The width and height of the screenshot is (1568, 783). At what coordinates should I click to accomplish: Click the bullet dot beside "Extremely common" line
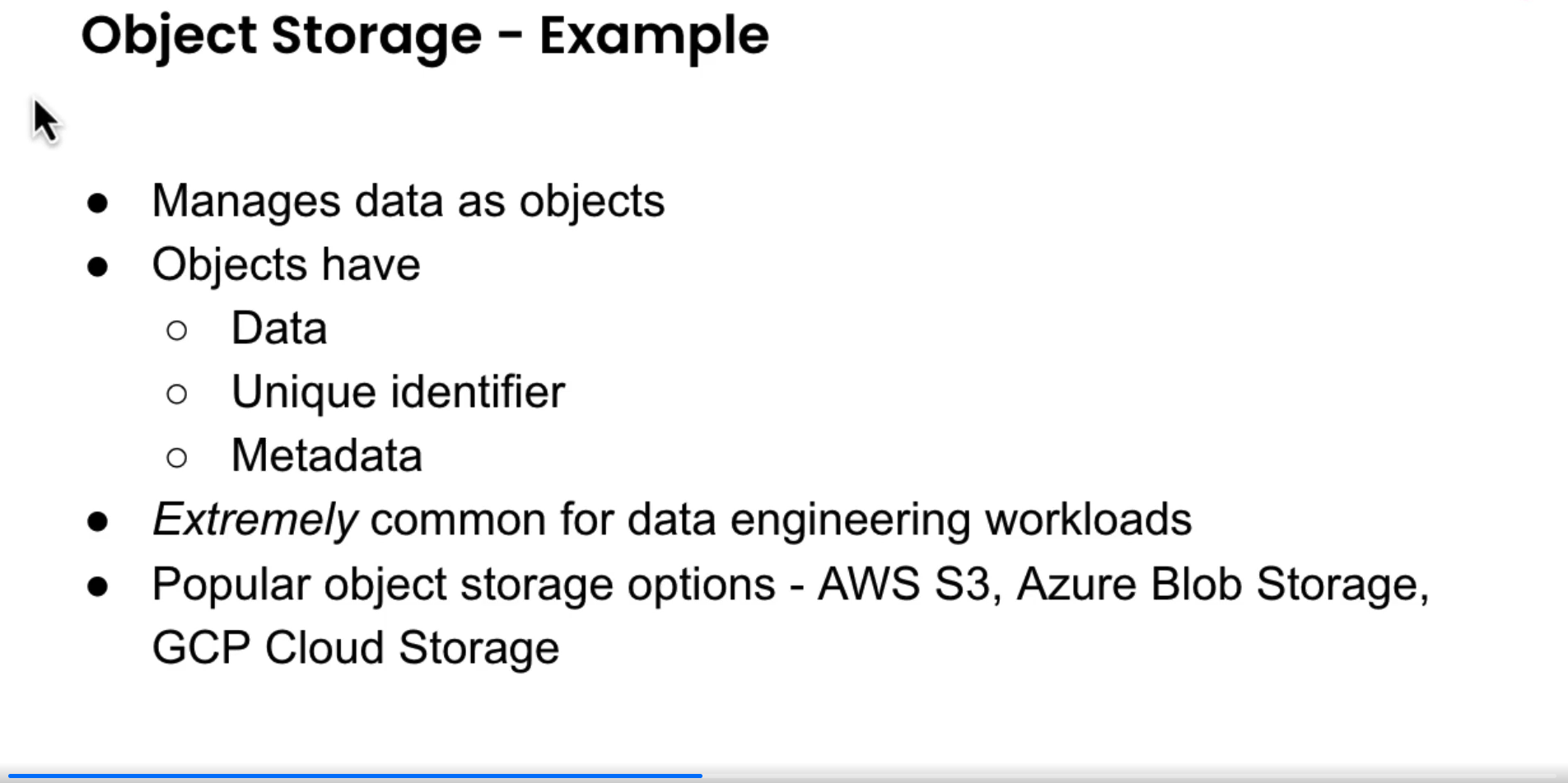[98, 522]
